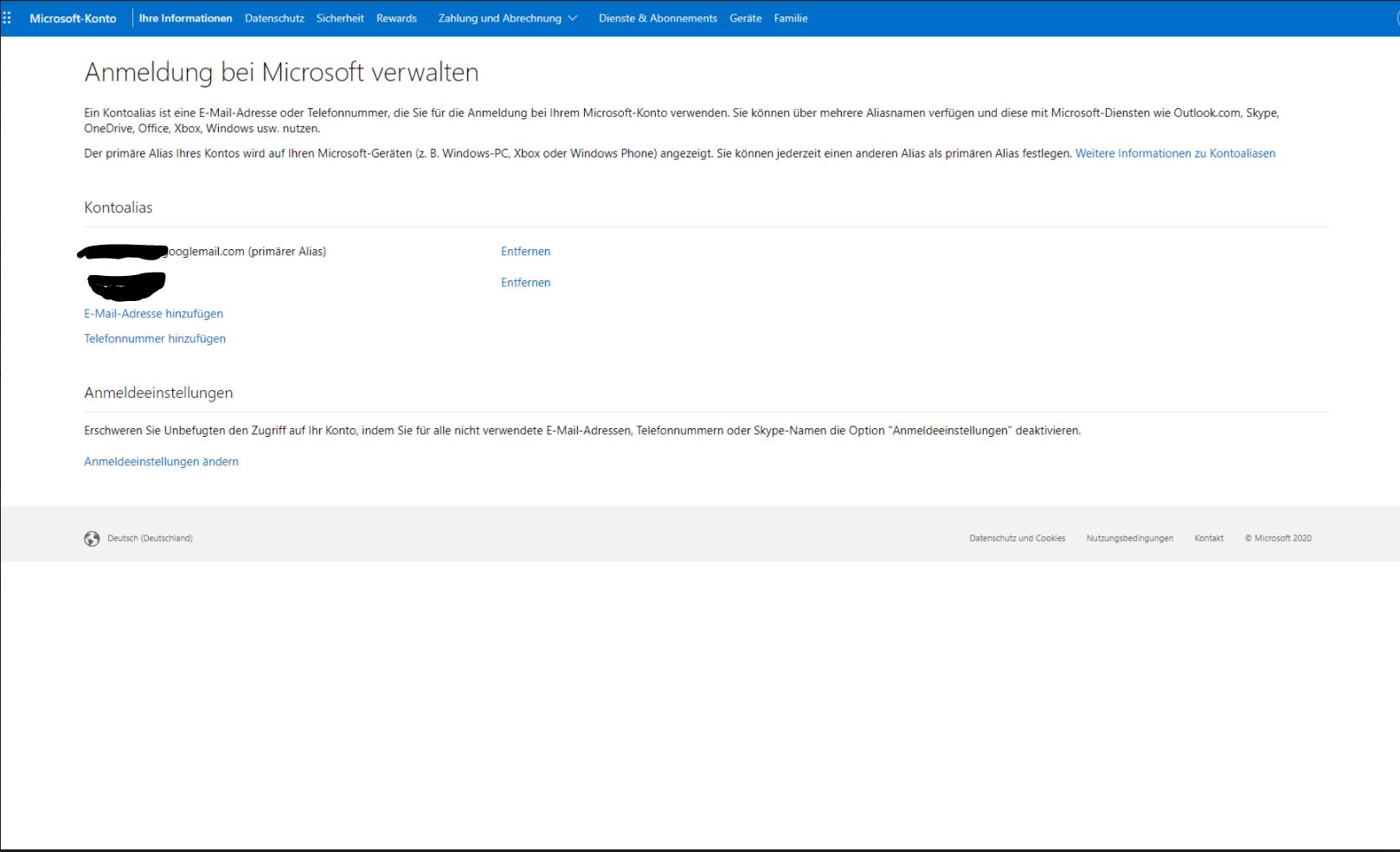Open the Sicherheit section
Screen dimensions: 1400x852
pos(340,18)
